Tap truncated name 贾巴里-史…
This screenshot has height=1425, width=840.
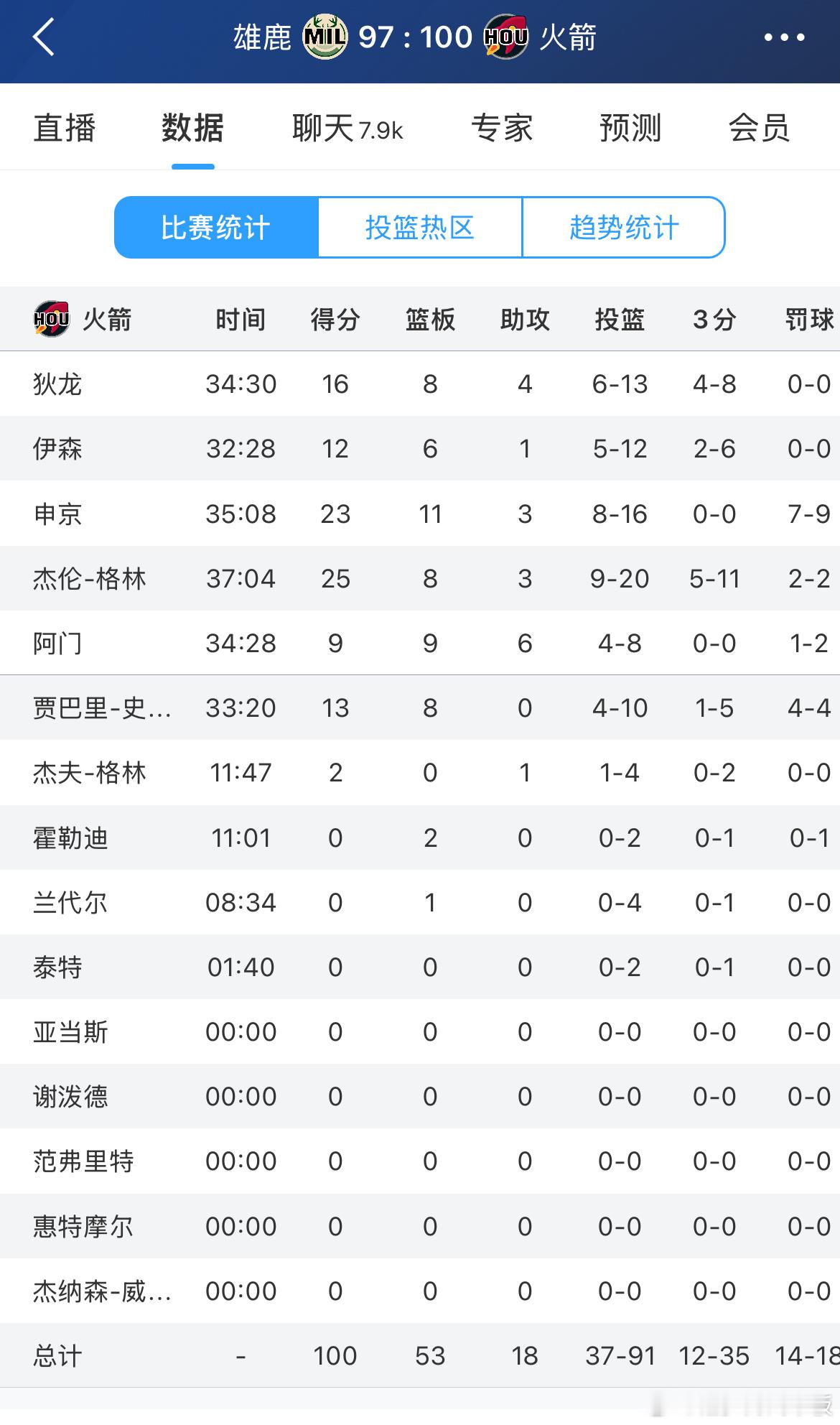point(102,708)
